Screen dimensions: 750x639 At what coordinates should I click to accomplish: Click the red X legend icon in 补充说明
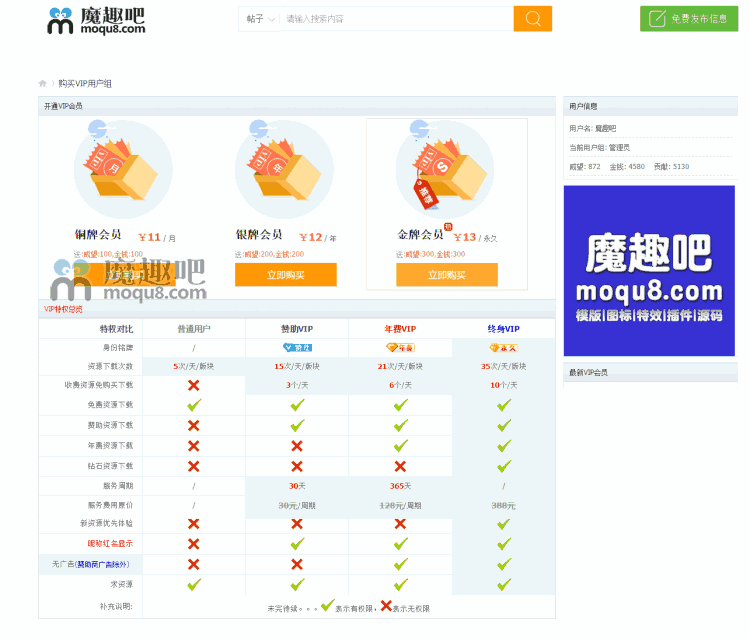coord(386,606)
